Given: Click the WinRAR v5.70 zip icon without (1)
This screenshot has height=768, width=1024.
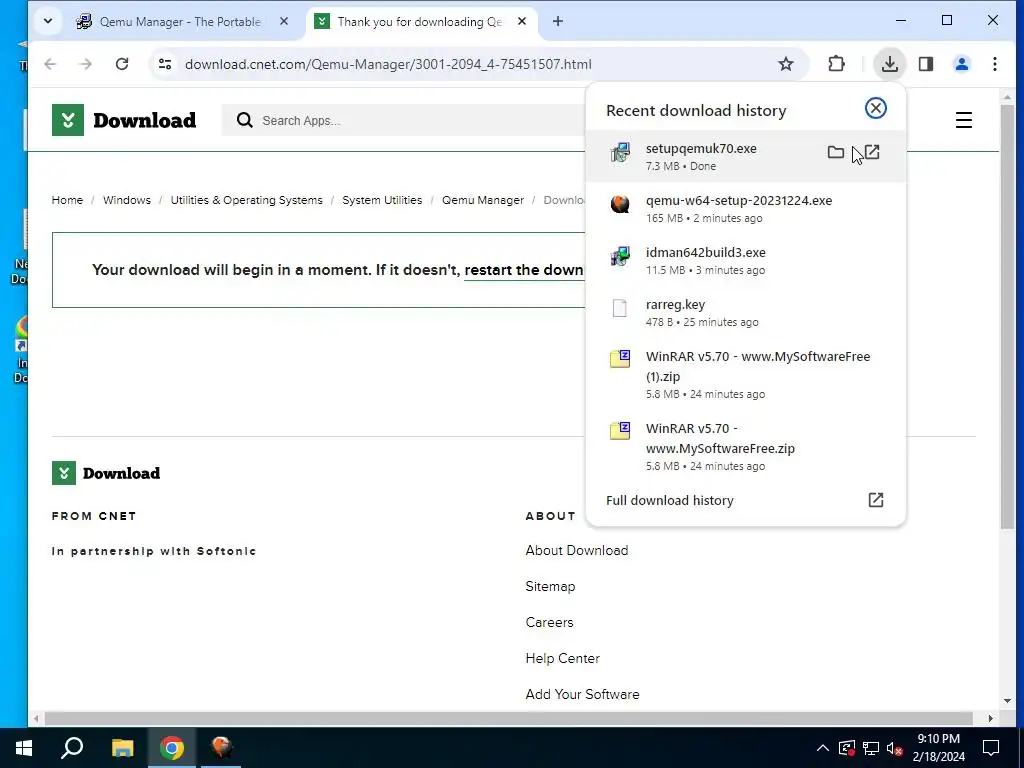Looking at the screenshot, I should 620,430.
